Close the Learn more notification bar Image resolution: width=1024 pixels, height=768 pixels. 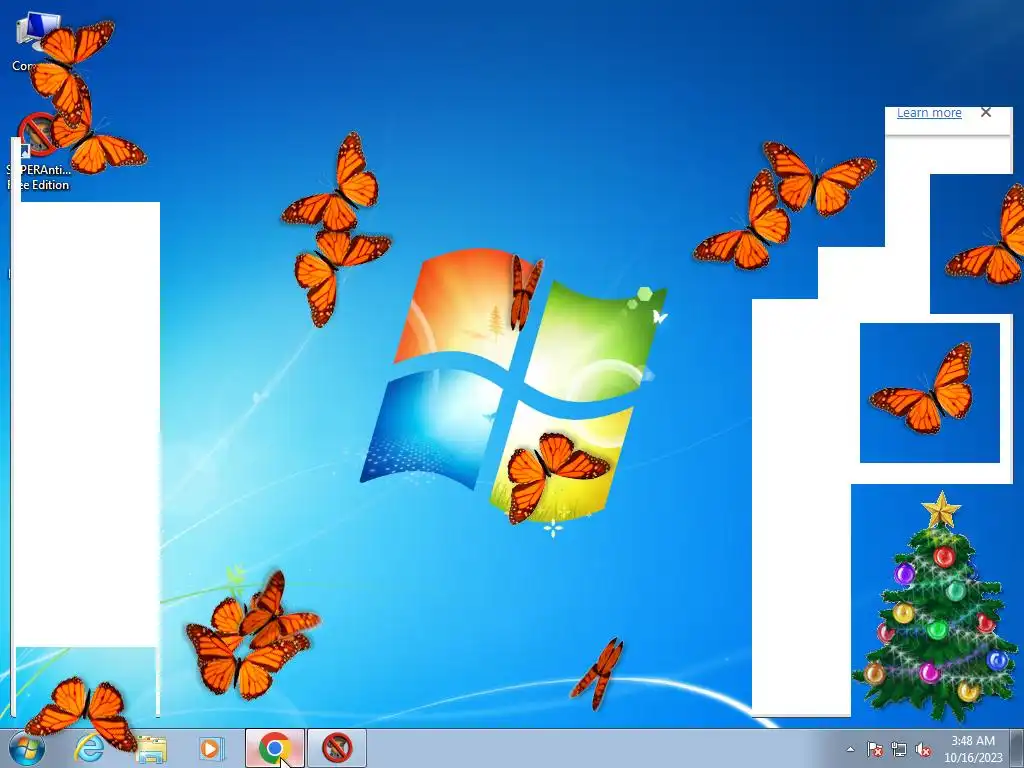click(986, 112)
